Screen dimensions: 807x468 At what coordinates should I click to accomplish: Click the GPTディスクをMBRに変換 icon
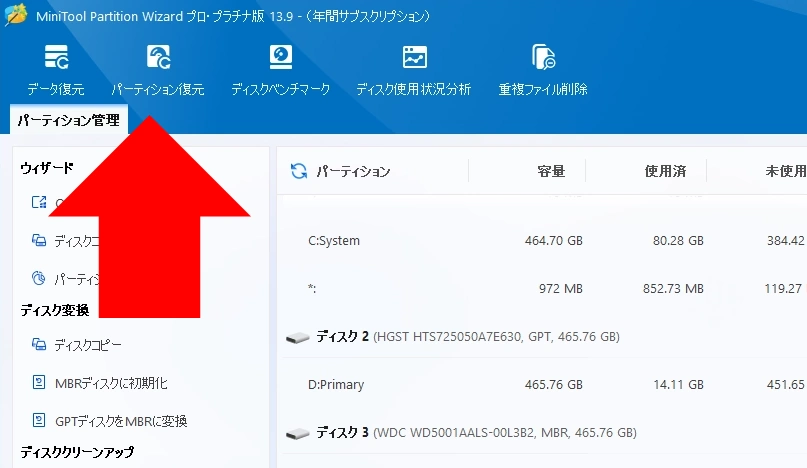[39, 421]
